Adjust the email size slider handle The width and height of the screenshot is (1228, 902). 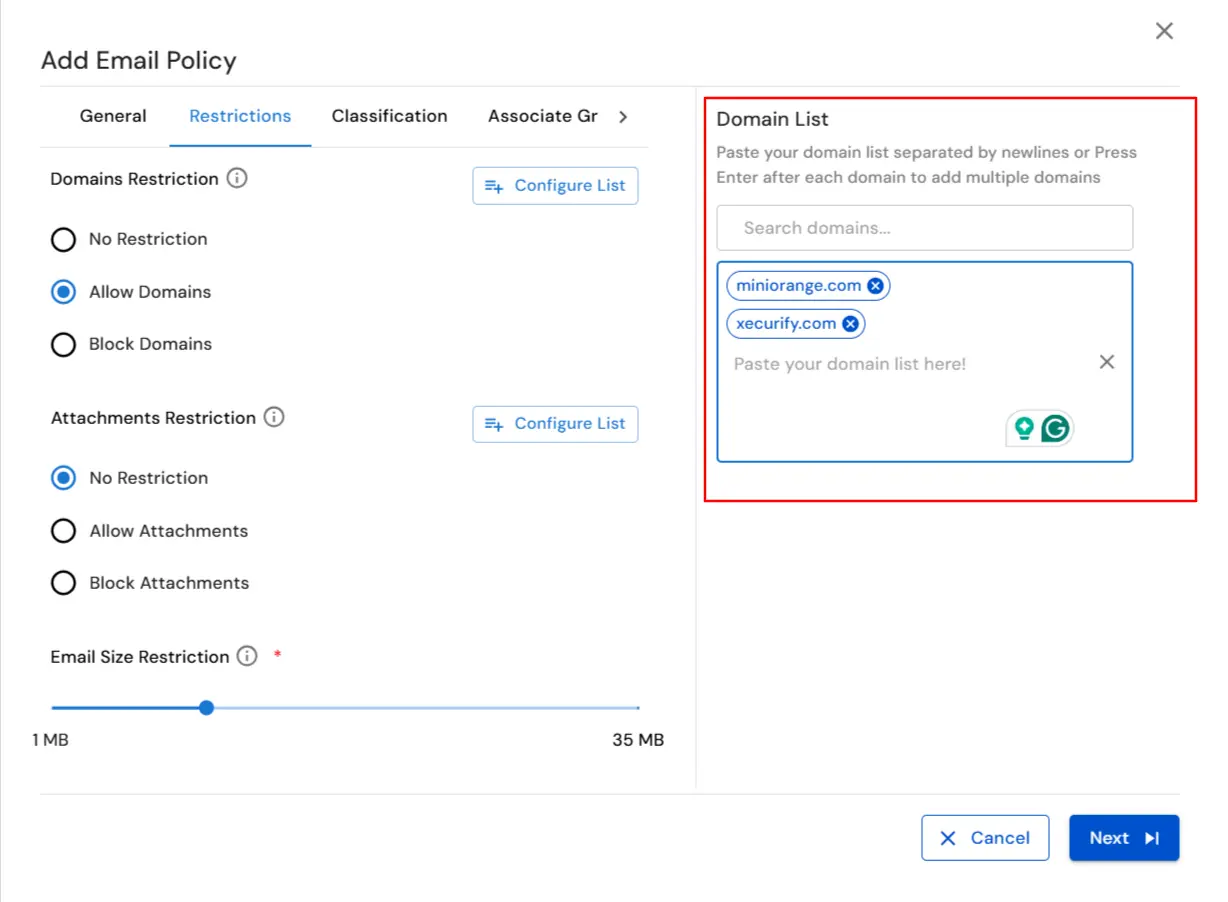click(x=206, y=707)
